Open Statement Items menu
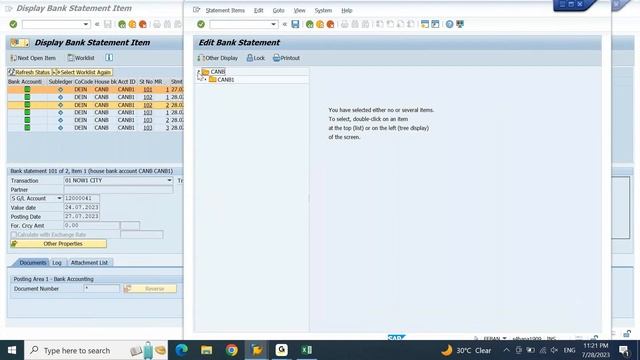The image size is (640, 360). [225, 11]
